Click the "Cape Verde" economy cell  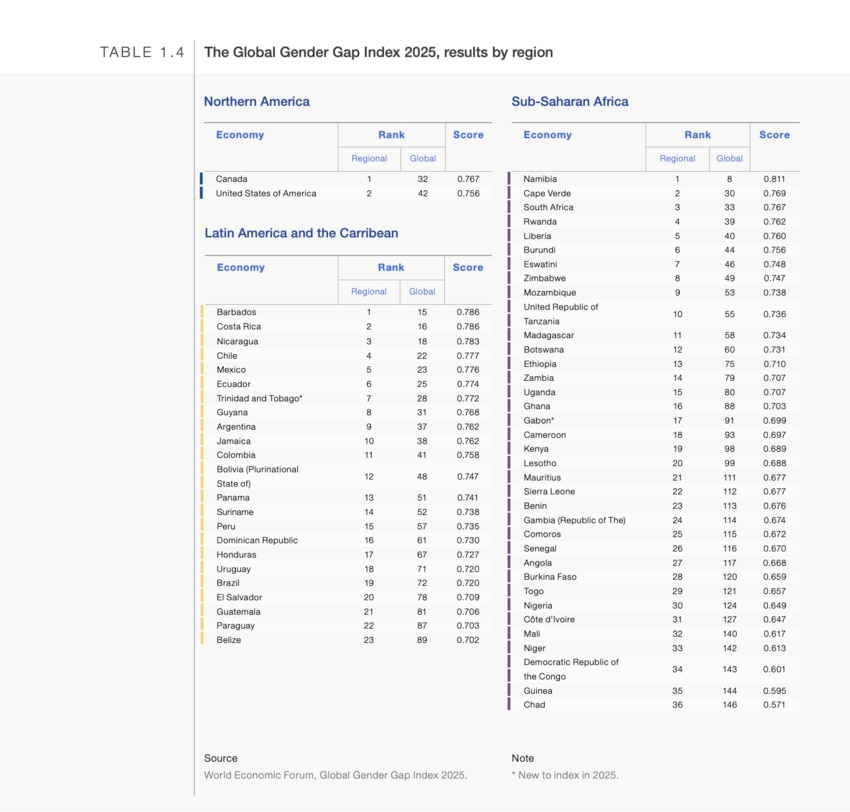click(x=547, y=194)
